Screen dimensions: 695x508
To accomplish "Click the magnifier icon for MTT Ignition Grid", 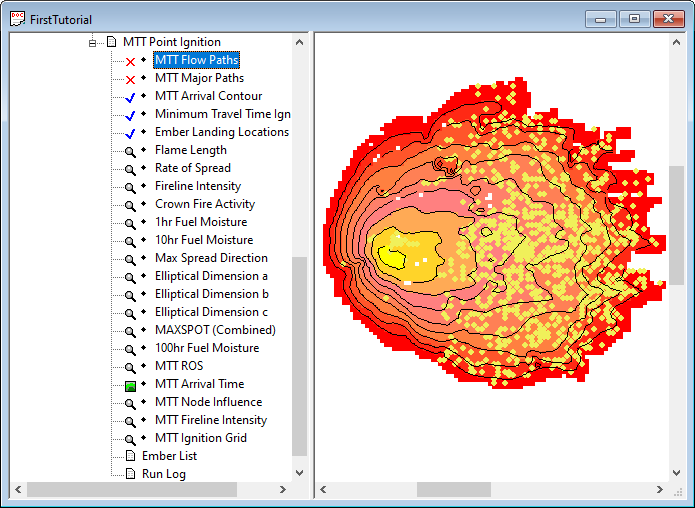I will [x=130, y=439].
